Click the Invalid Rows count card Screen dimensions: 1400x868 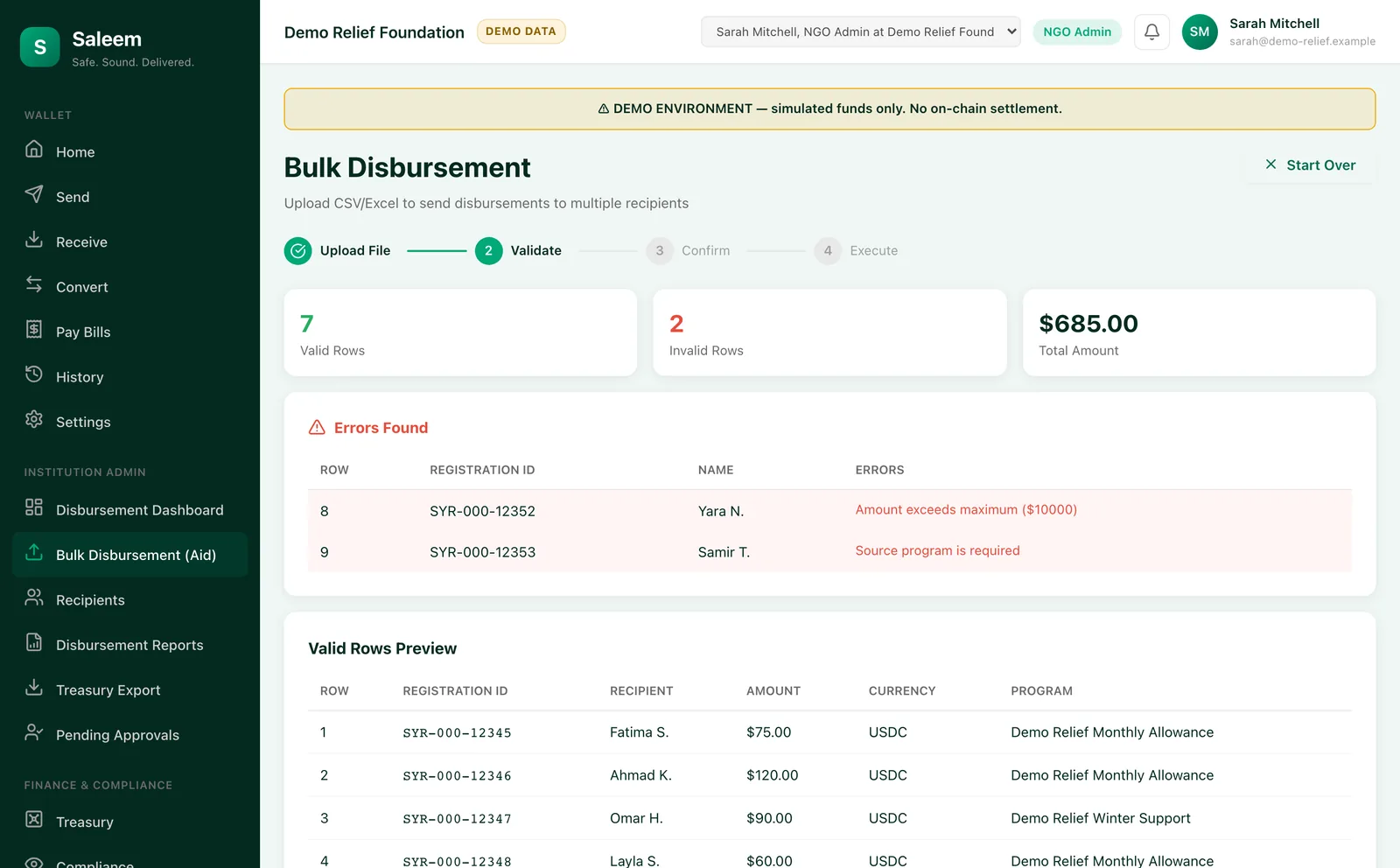click(829, 332)
